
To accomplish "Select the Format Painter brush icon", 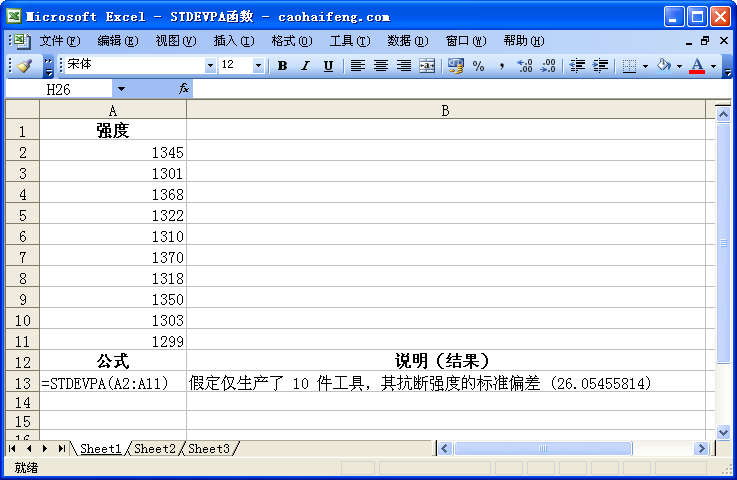I will [x=24, y=66].
